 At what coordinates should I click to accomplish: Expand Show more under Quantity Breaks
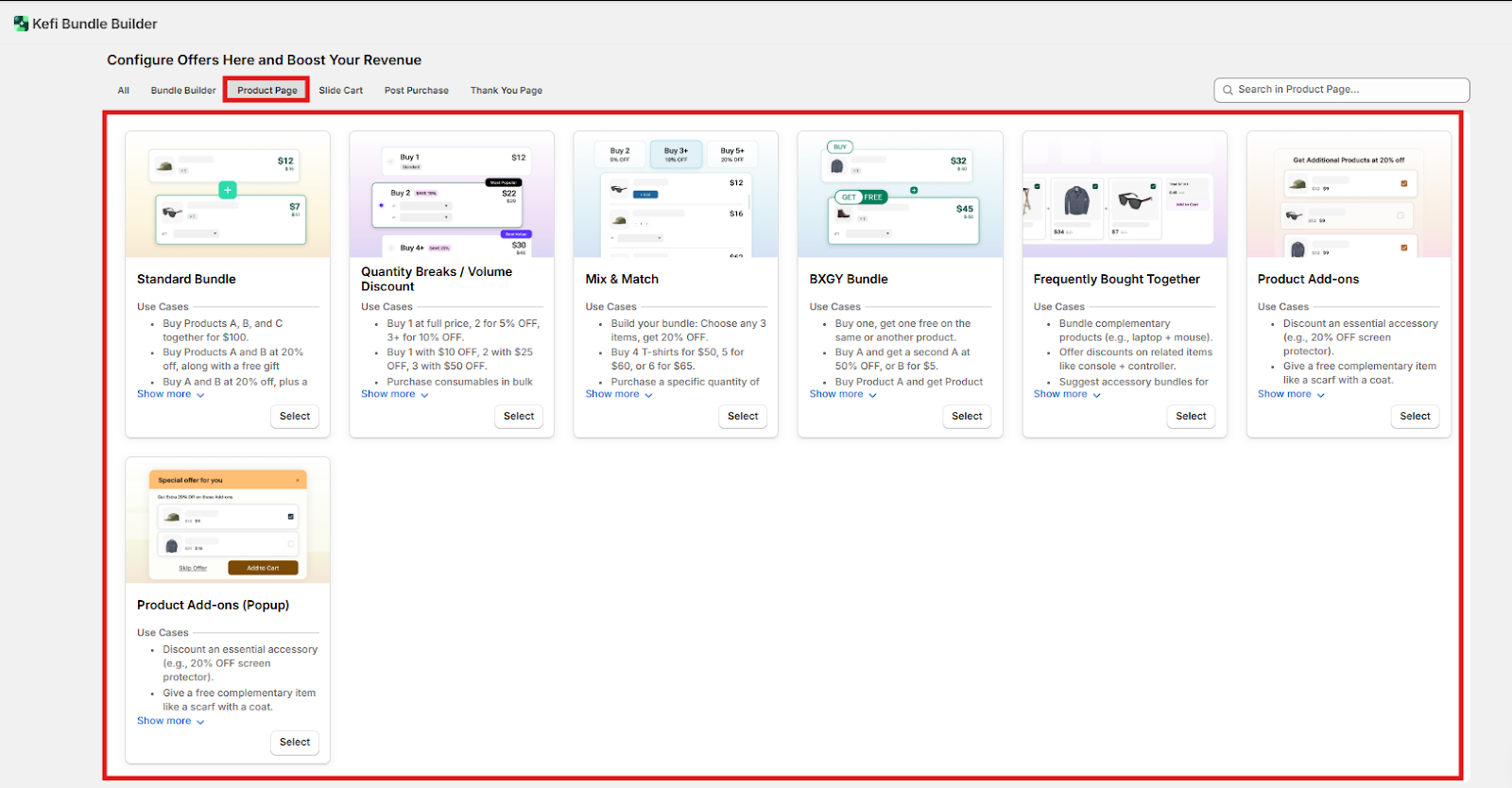tap(394, 394)
